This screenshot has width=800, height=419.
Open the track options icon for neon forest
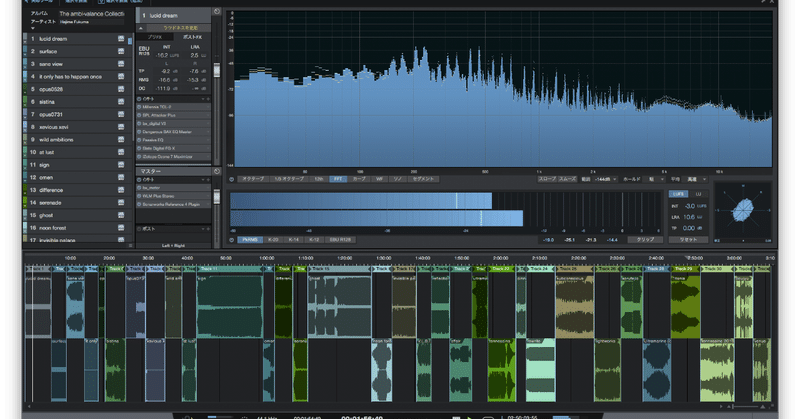point(121,228)
